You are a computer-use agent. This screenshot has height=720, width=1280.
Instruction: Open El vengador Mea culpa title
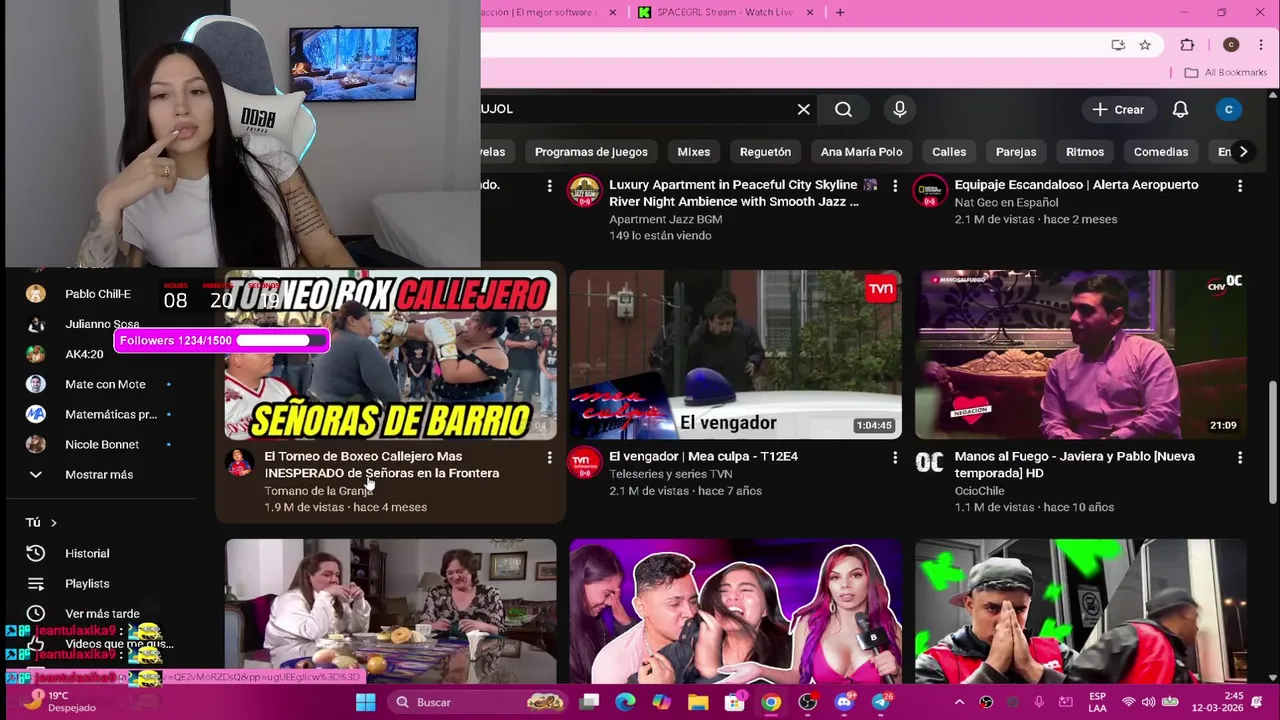coord(703,456)
